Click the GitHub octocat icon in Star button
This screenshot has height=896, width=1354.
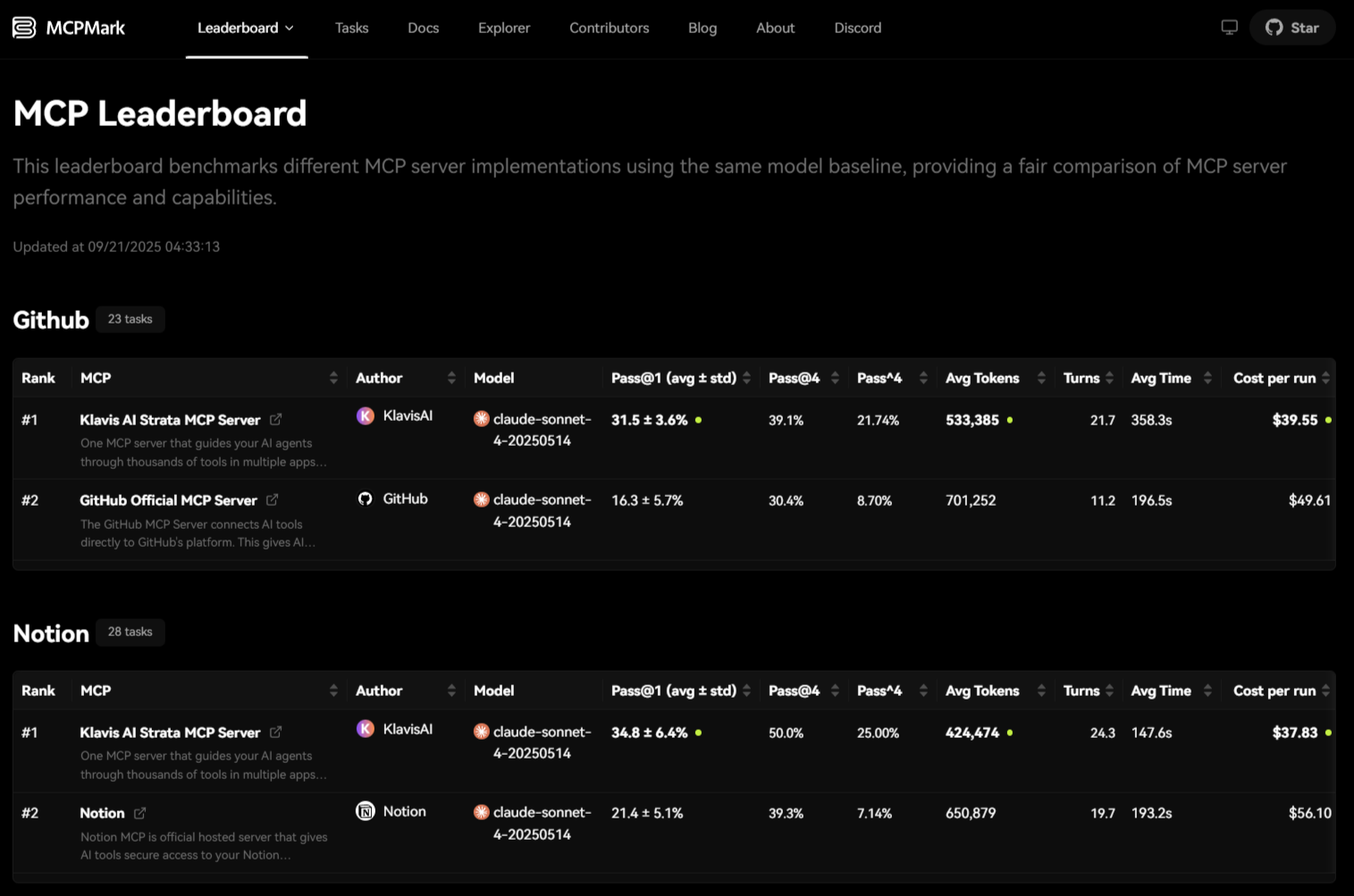click(1274, 27)
